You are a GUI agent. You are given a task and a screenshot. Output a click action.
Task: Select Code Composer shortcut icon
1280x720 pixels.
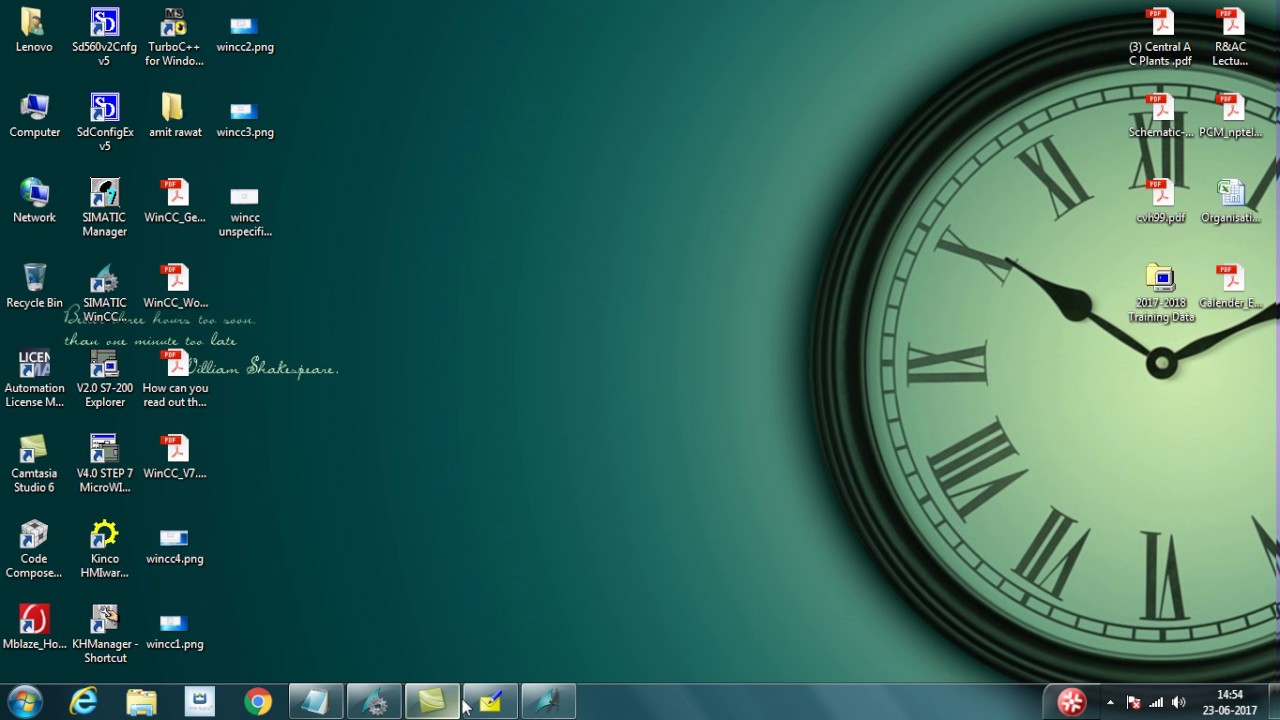(x=34, y=550)
